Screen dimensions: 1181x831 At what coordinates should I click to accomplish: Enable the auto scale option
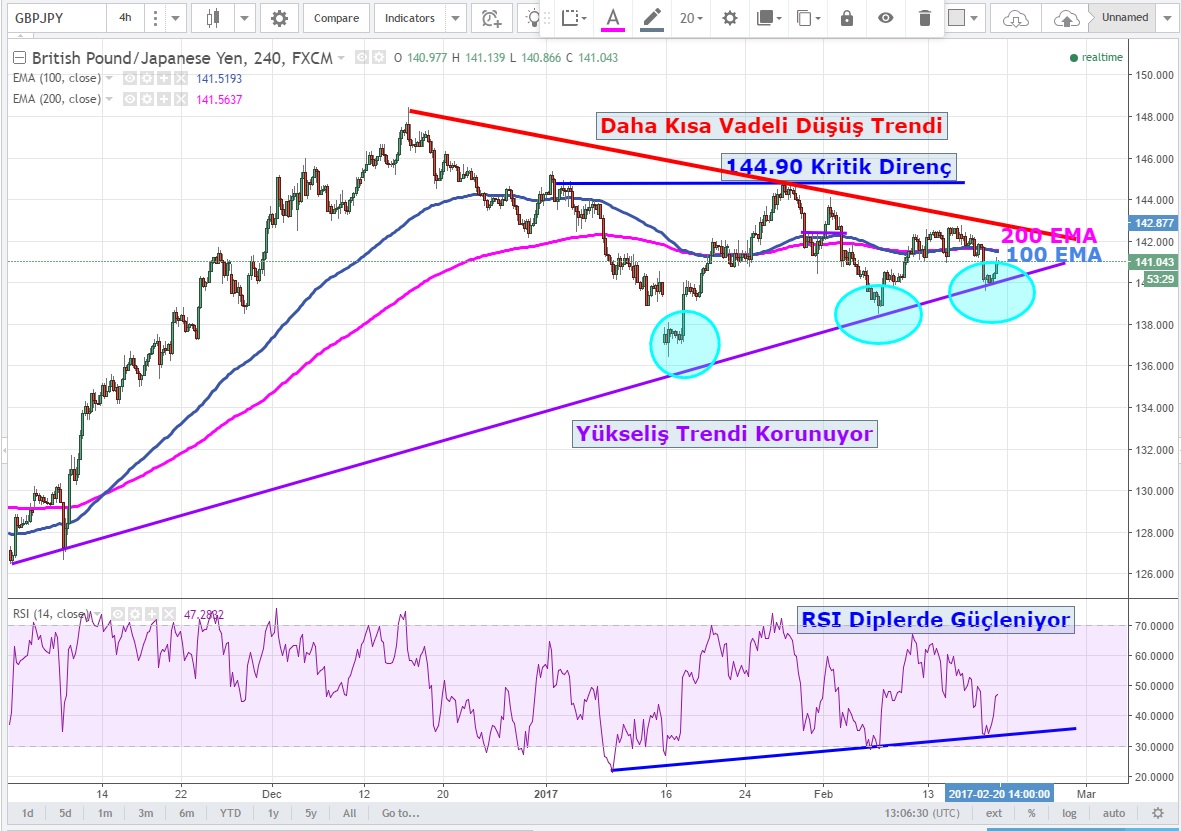click(1114, 813)
